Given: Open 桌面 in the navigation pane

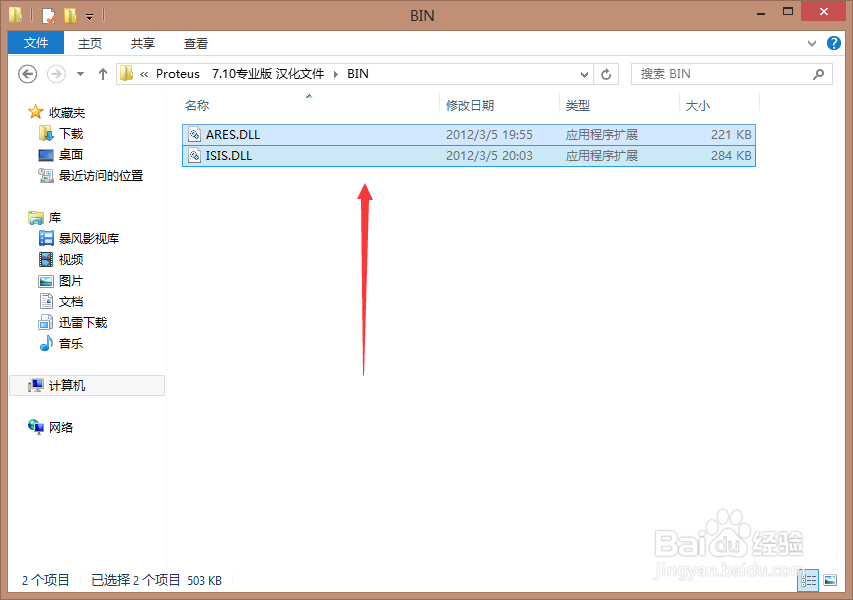Looking at the screenshot, I should click(x=71, y=154).
